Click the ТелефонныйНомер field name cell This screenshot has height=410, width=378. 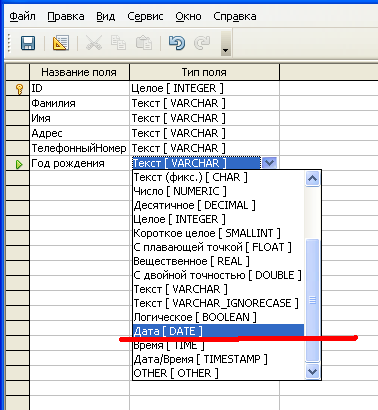[79, 148]
